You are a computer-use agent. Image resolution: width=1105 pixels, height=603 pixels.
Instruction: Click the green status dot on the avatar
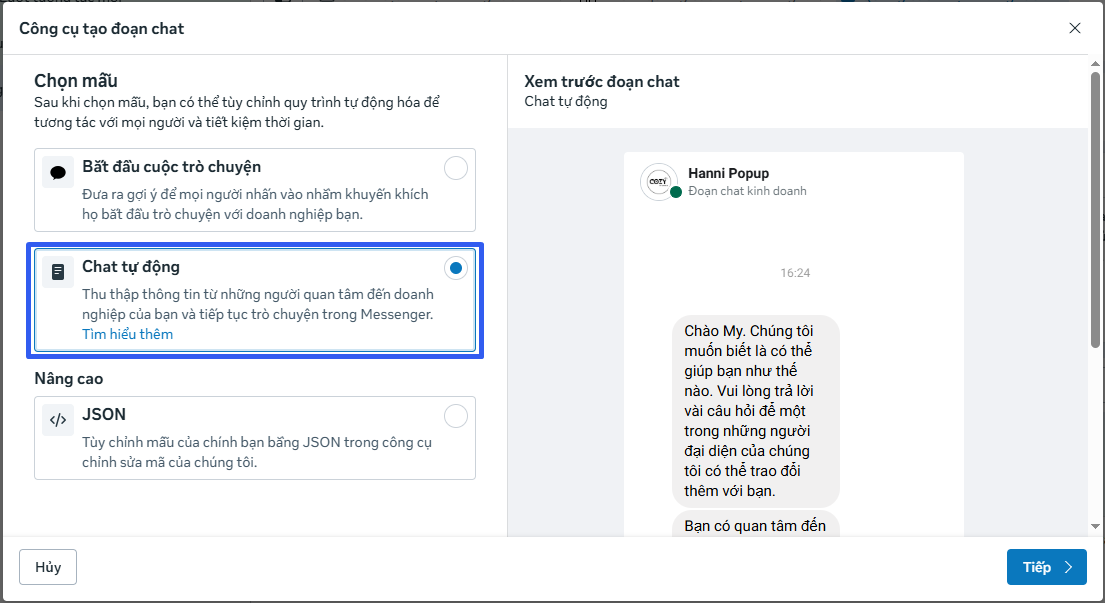pos(676,192)
